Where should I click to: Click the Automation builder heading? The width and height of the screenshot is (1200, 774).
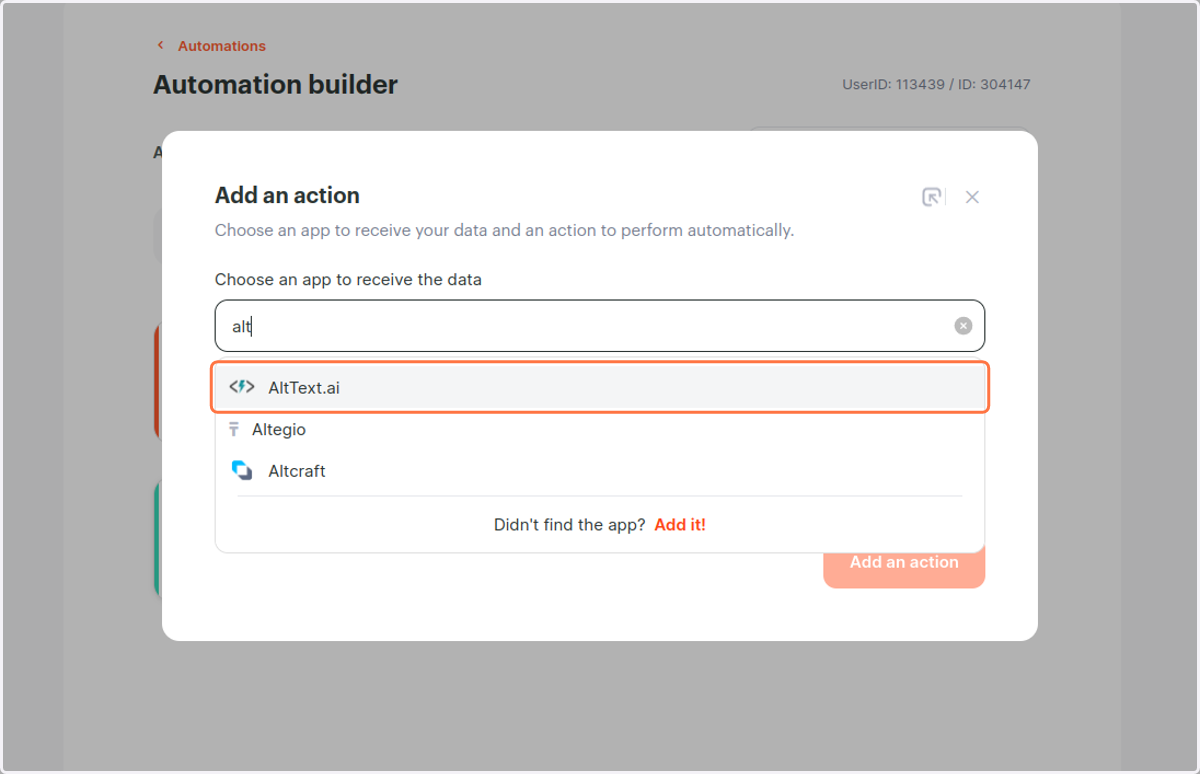point(275,85)
